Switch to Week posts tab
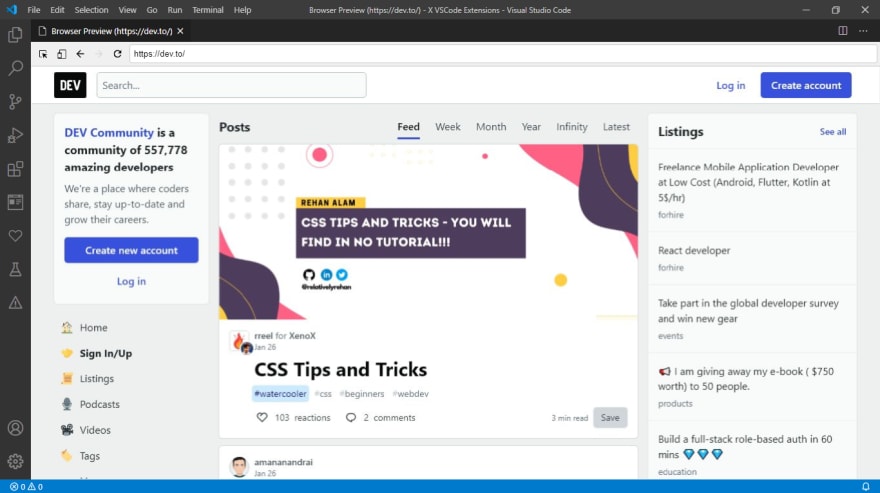This screenshot has width=880, height=493. click(x=448, y=127)
